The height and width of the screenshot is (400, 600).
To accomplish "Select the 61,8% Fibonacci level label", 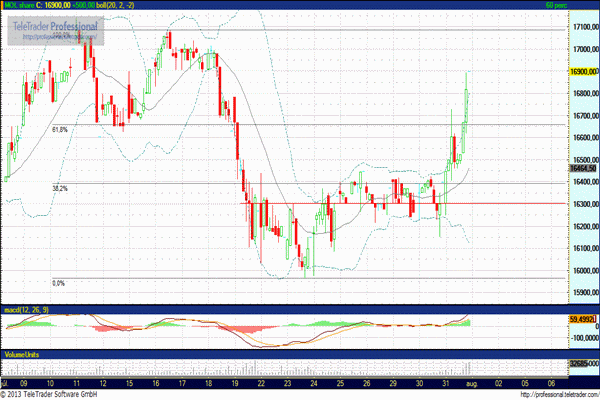I will (x=59, y=129).
